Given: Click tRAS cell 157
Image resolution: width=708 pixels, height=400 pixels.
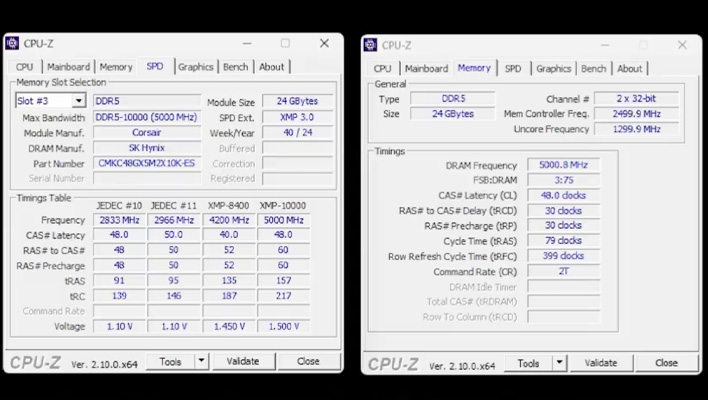Looking at the screenshot, I should coord(284,280).
